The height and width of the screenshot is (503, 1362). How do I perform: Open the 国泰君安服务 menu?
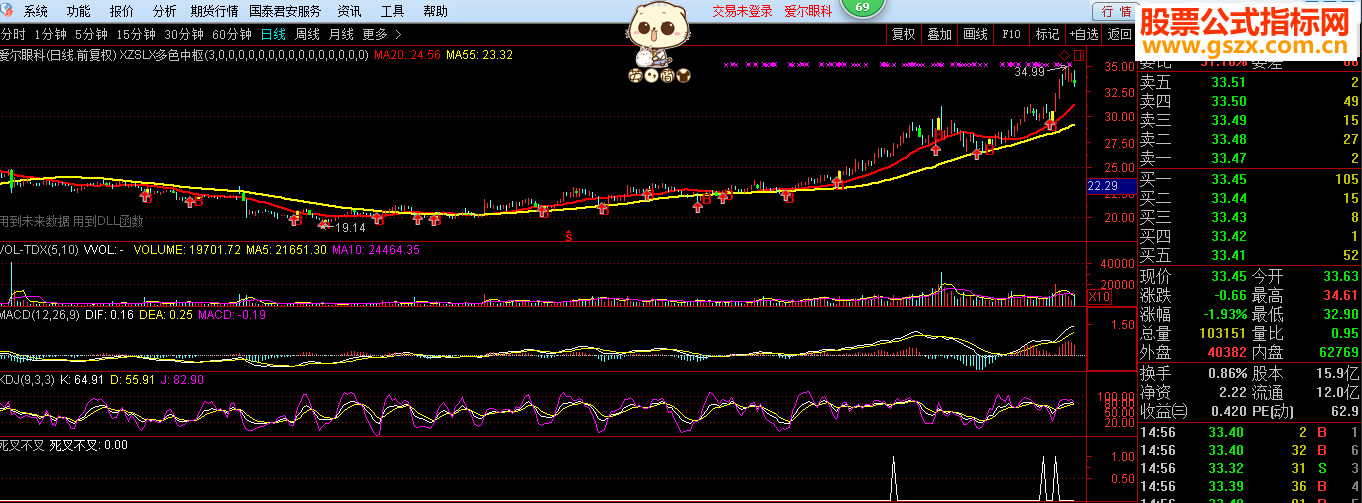[x=285, y=11]
